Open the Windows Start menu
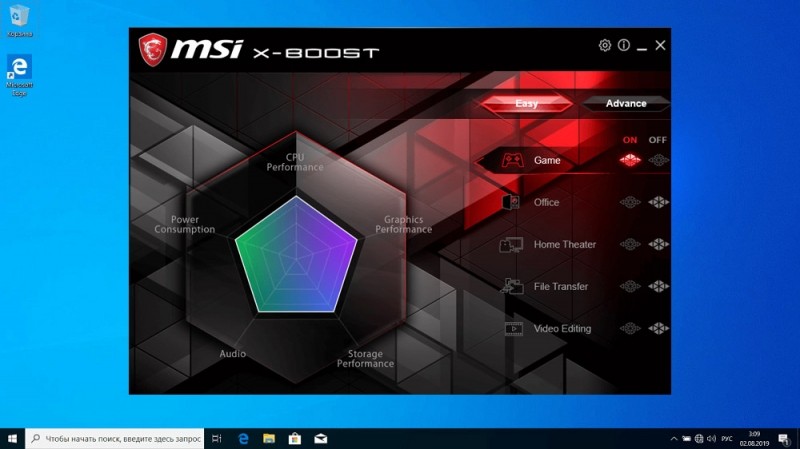 12,439
